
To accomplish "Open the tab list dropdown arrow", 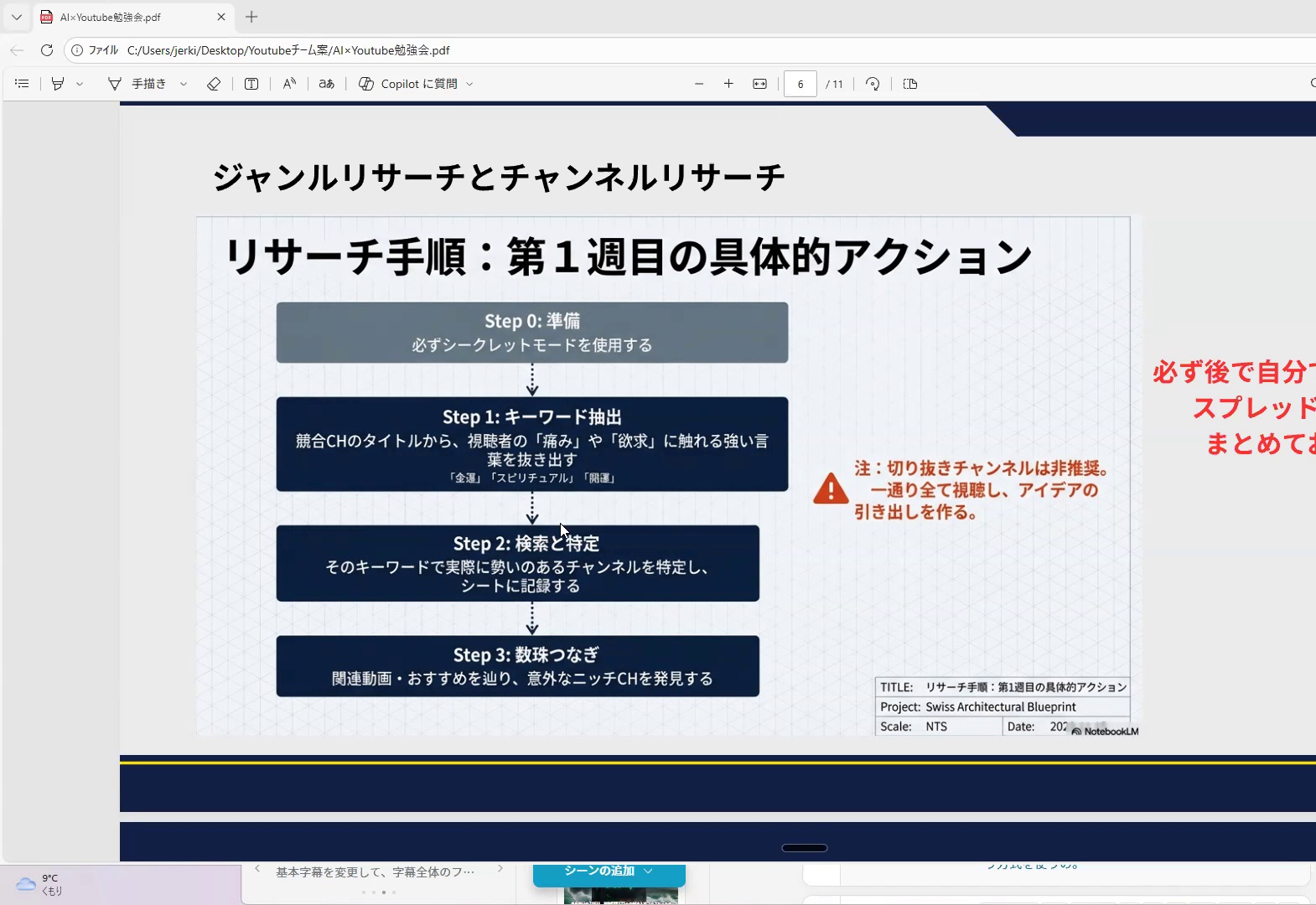I will pyautogui.click(x=16, y=17).
